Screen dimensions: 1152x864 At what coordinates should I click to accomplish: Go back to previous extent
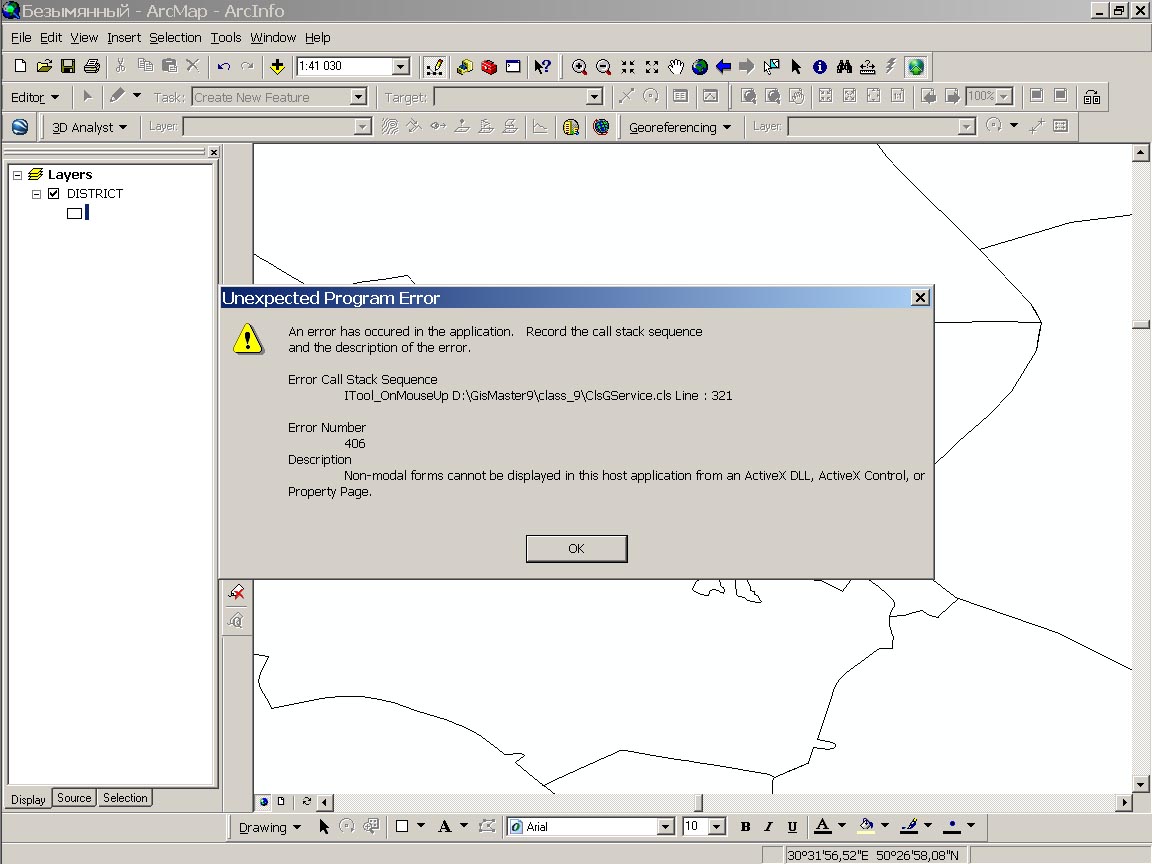(723, 67)
